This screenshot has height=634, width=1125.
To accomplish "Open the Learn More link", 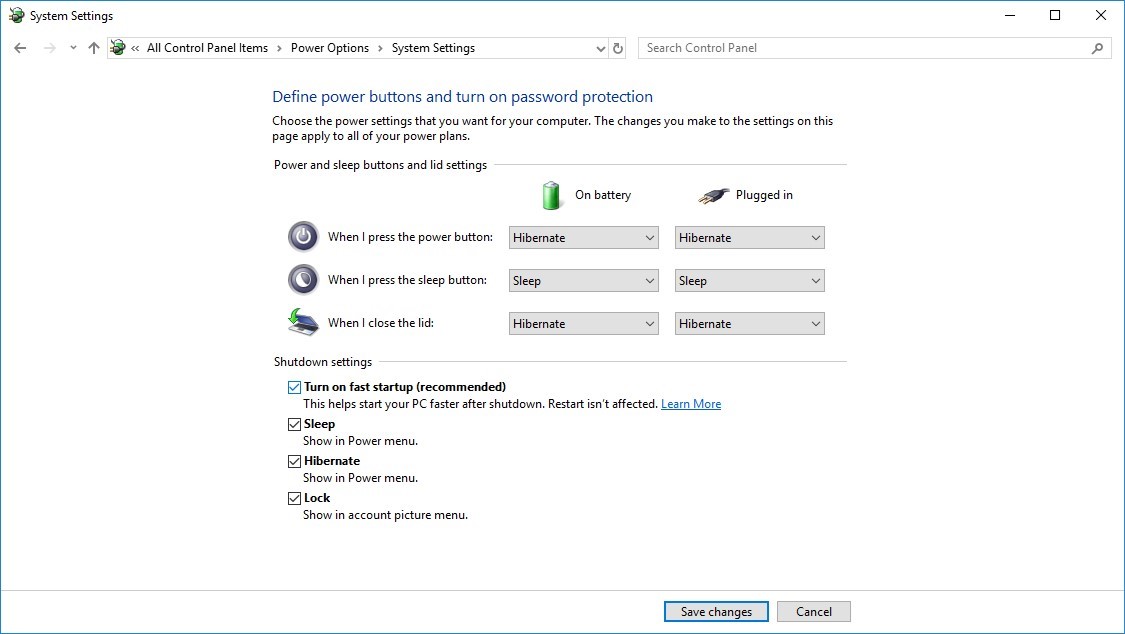I will (691, 404).
